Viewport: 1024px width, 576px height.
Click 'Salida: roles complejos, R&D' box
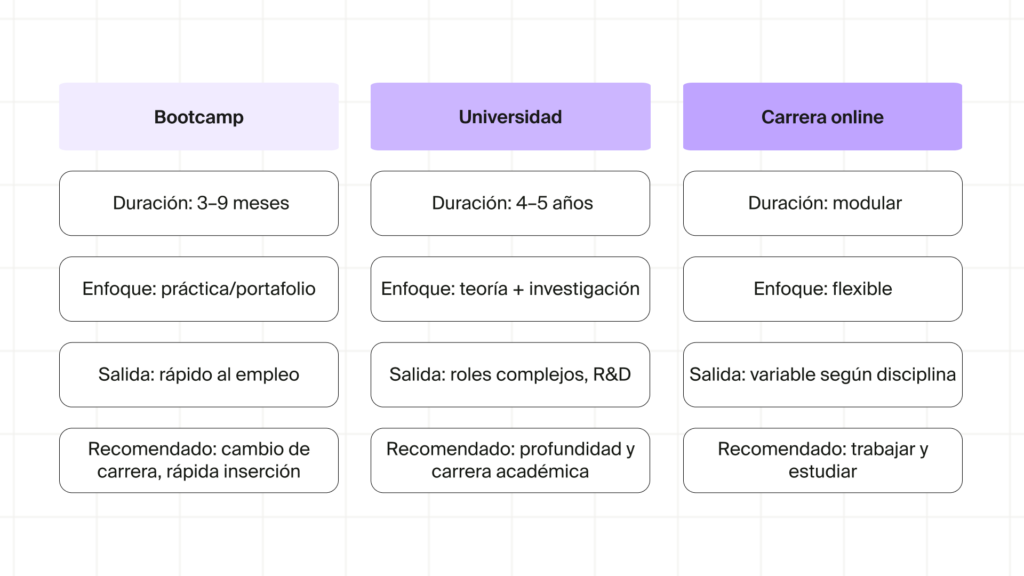click(510, 375)
